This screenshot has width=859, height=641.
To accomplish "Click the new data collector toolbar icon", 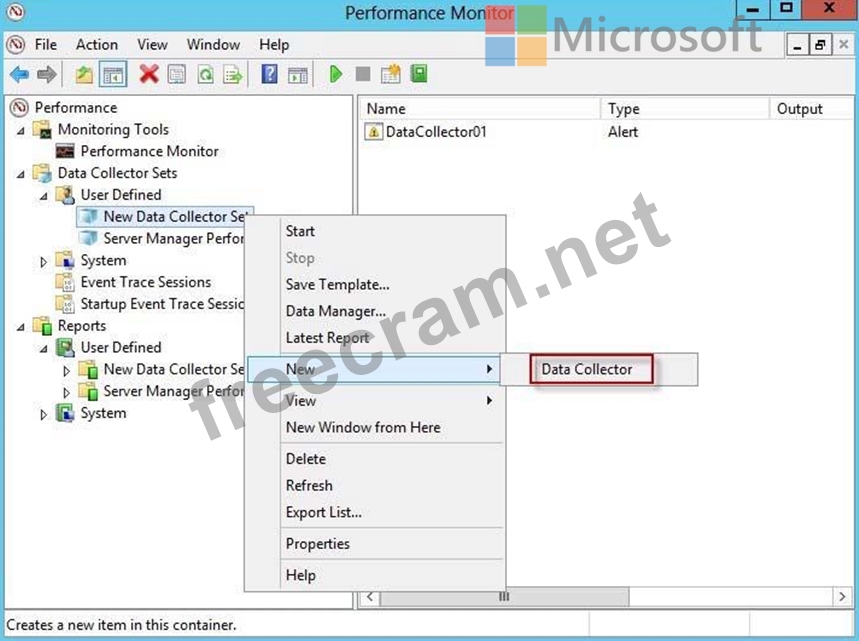I will pyautogui.click(x=391, y=74).
